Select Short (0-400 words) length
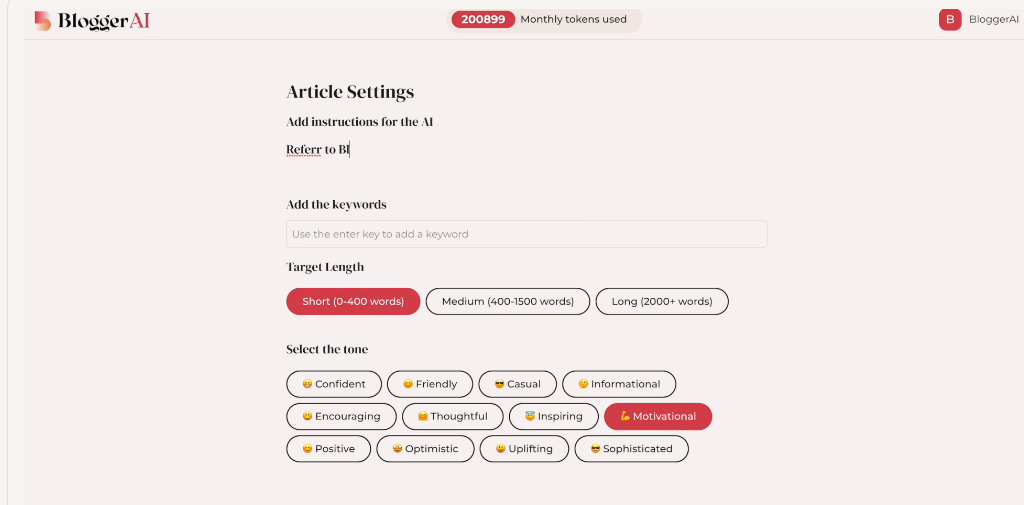1024x505 pixels. pos(353,301)
